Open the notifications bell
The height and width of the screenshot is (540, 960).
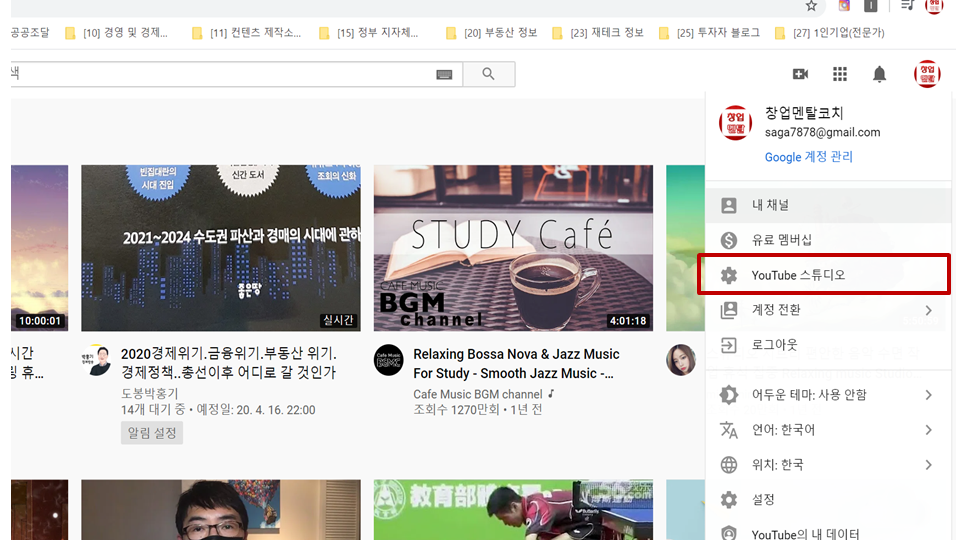(x=879, y=74)
